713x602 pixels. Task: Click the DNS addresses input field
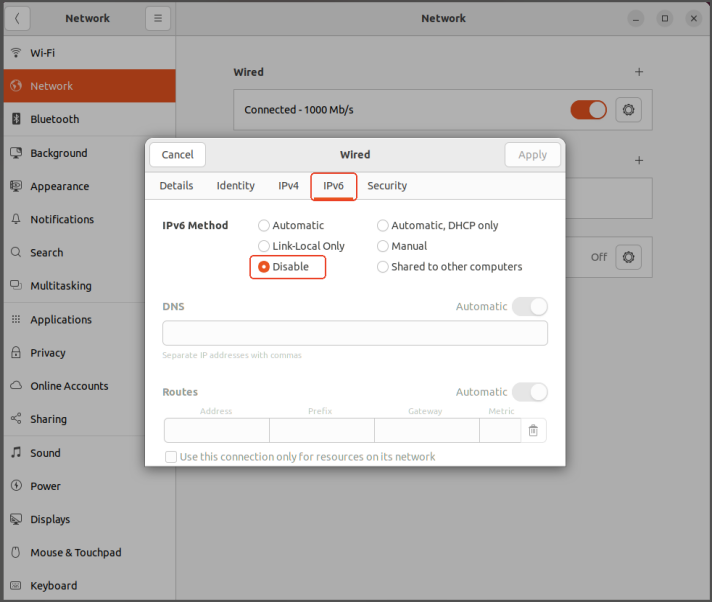click(355, 333)
